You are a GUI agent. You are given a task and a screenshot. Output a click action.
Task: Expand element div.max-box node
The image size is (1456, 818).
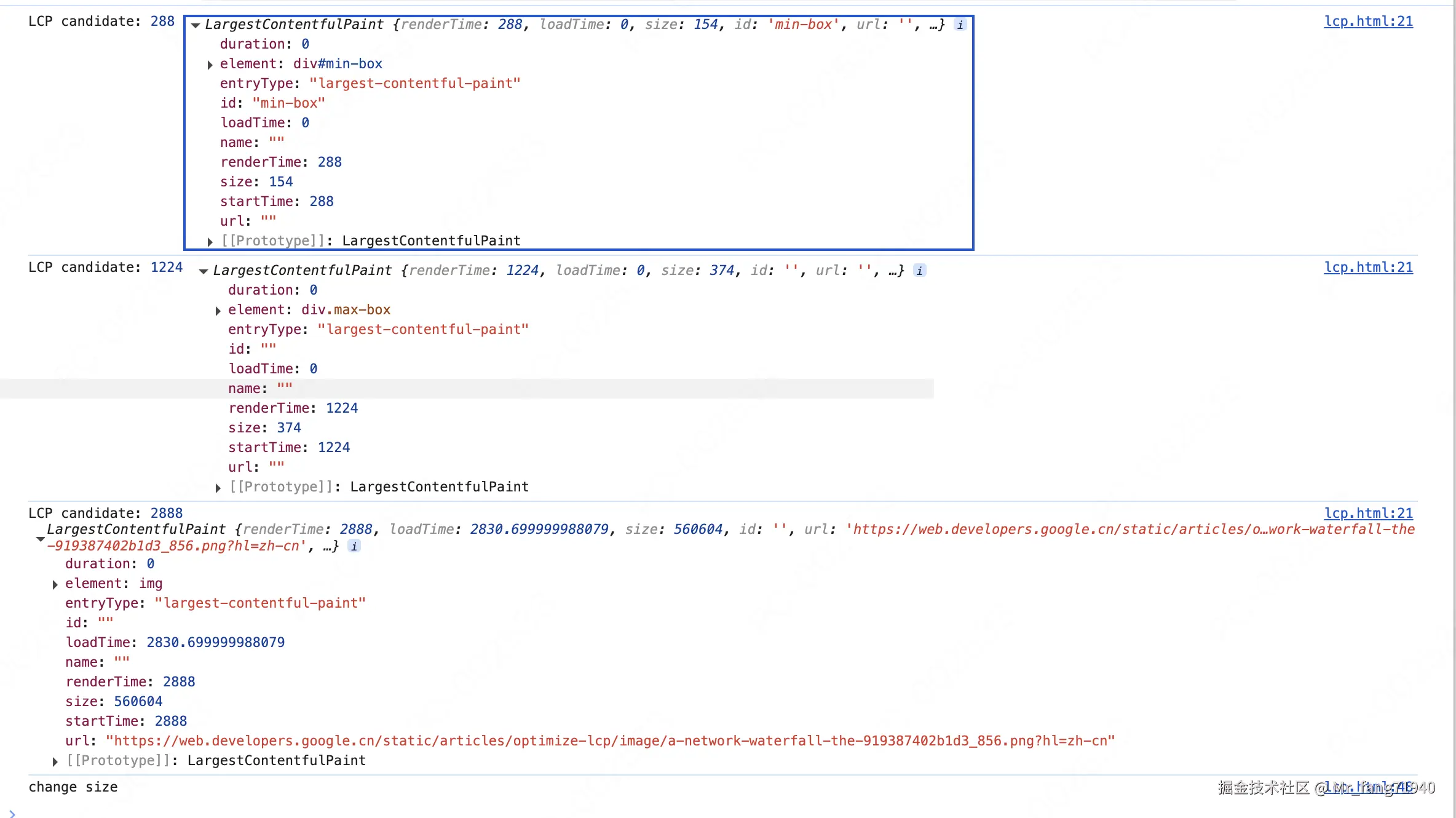click(x=218, y=311)
